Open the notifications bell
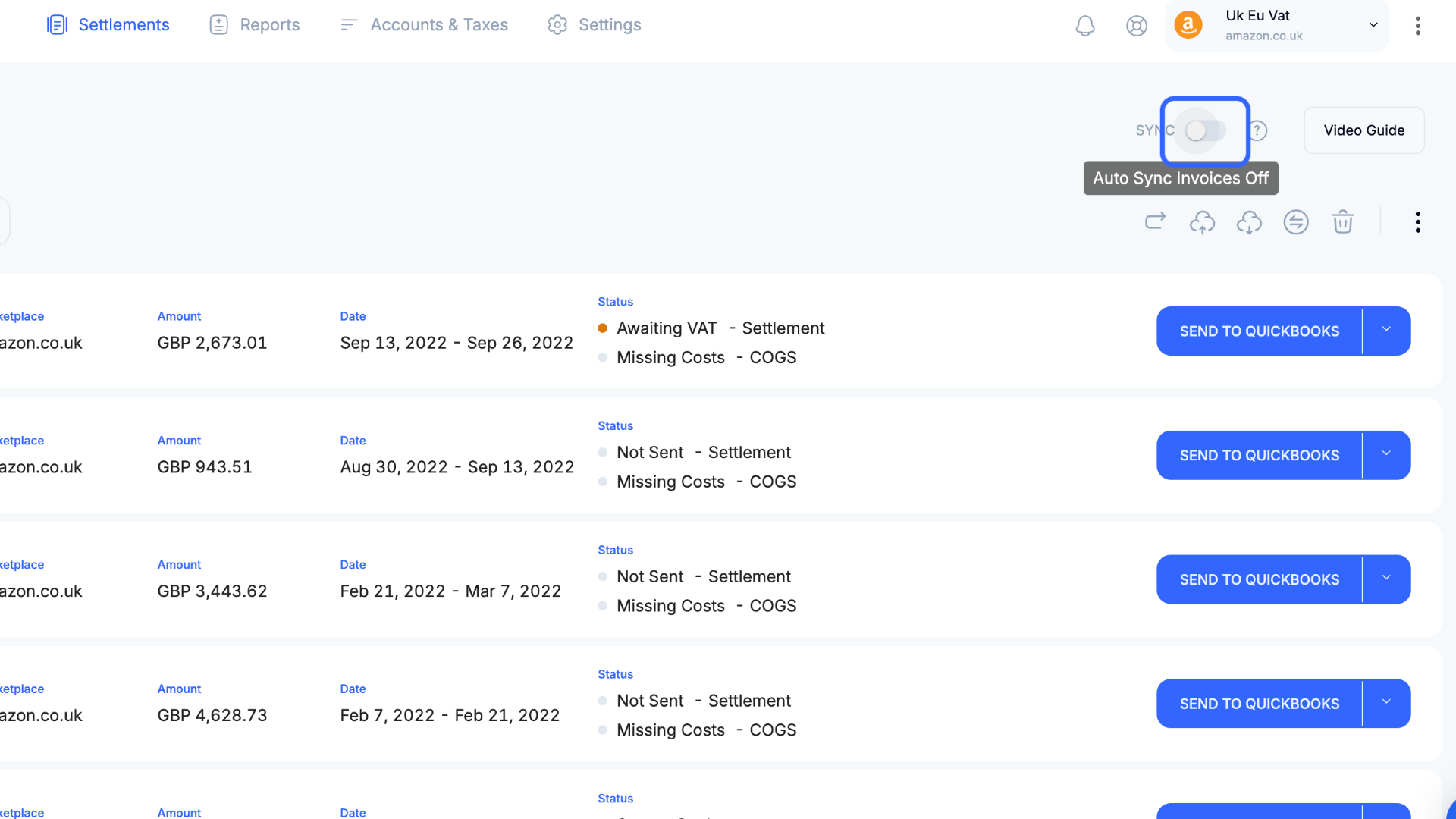1456x819 pixels. [1085, 25]
